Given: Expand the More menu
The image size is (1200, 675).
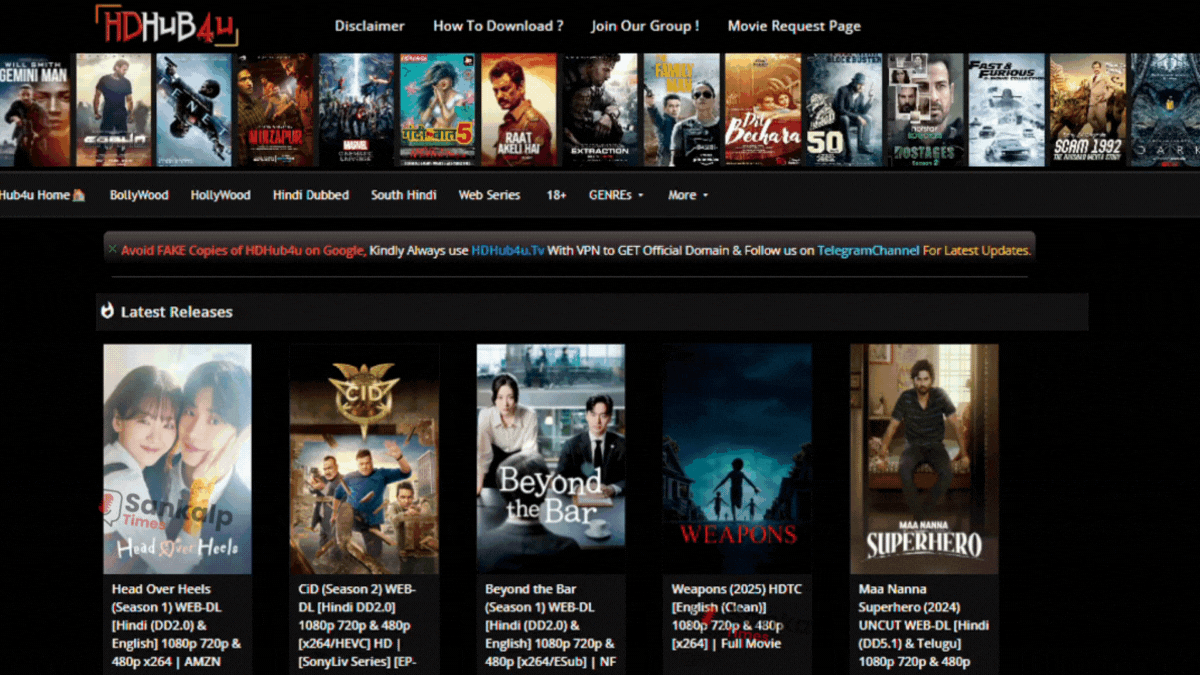Looking at the screenshot, I should [x=686, y=195].
